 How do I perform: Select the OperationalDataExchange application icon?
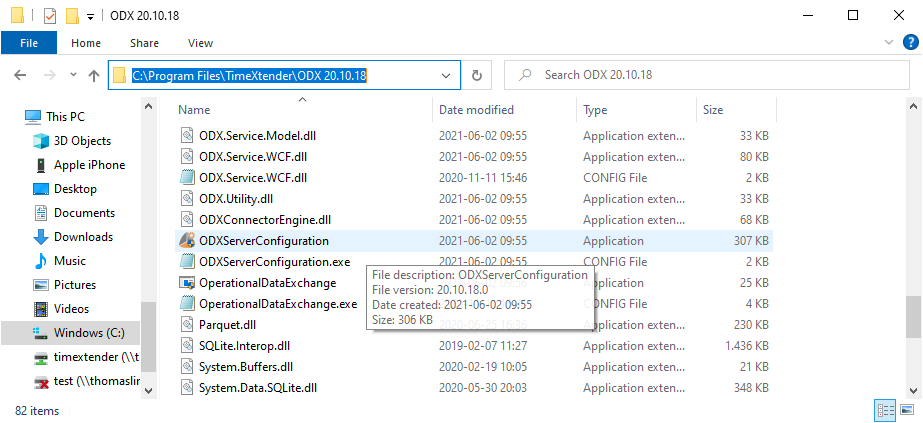click(187, 283)
